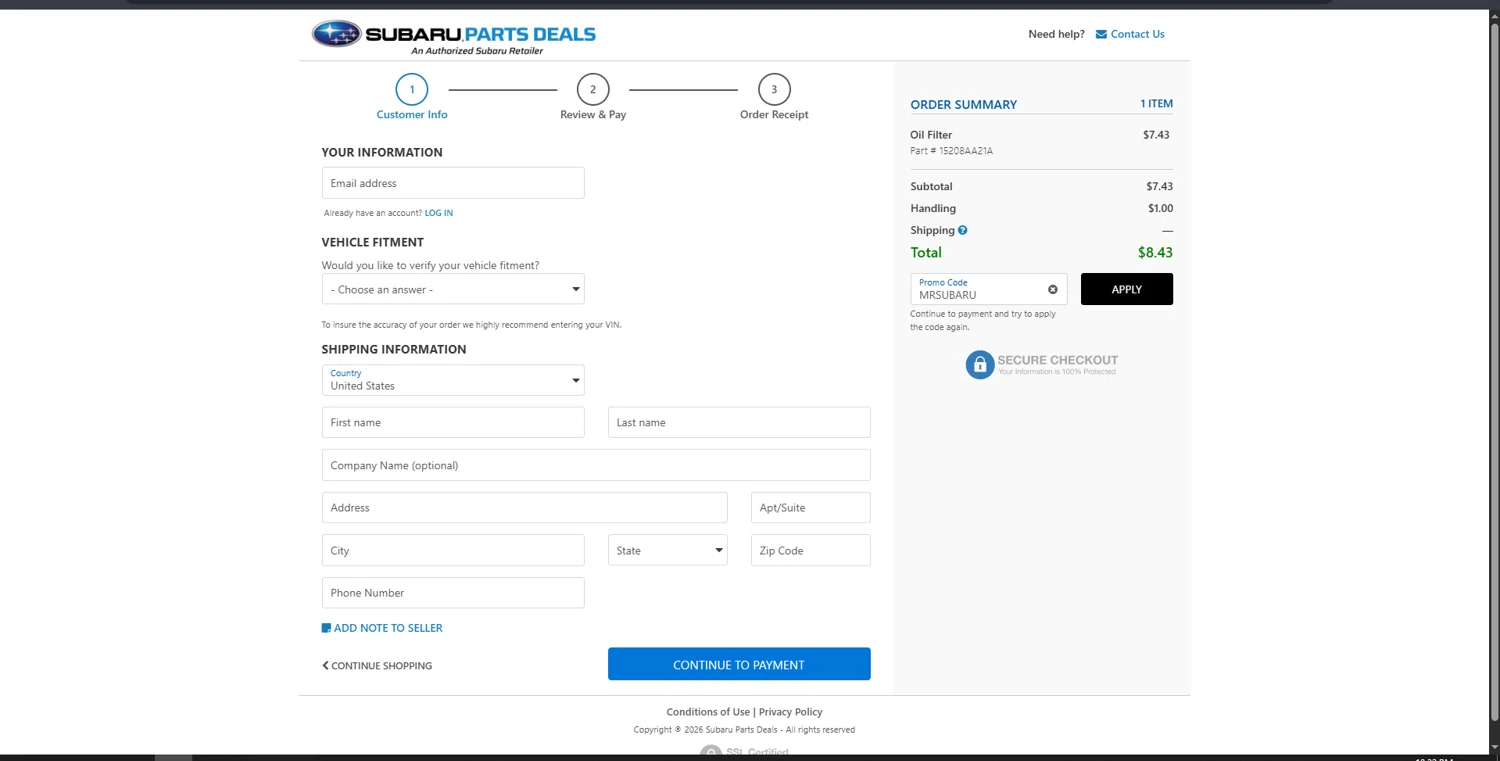1500x761 pixels.
Task: Click the APPLY promo button
Action: (x=1127, y=289)
